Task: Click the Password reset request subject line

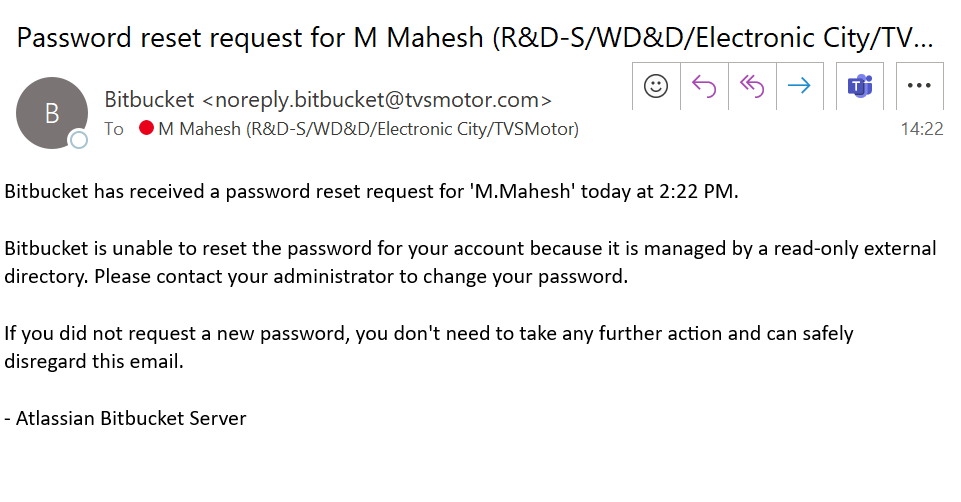Action: [x=474, y=38]
